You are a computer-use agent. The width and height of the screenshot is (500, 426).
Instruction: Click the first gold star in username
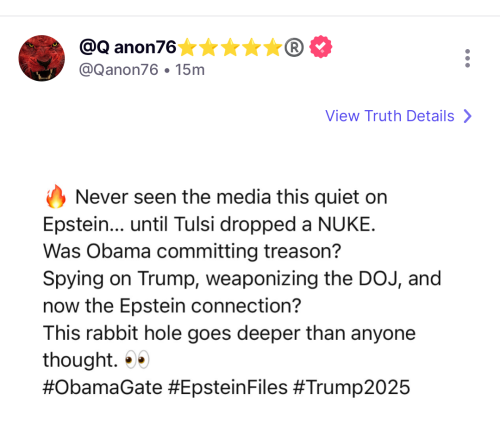pyautogui.click(x=187, y=47)
